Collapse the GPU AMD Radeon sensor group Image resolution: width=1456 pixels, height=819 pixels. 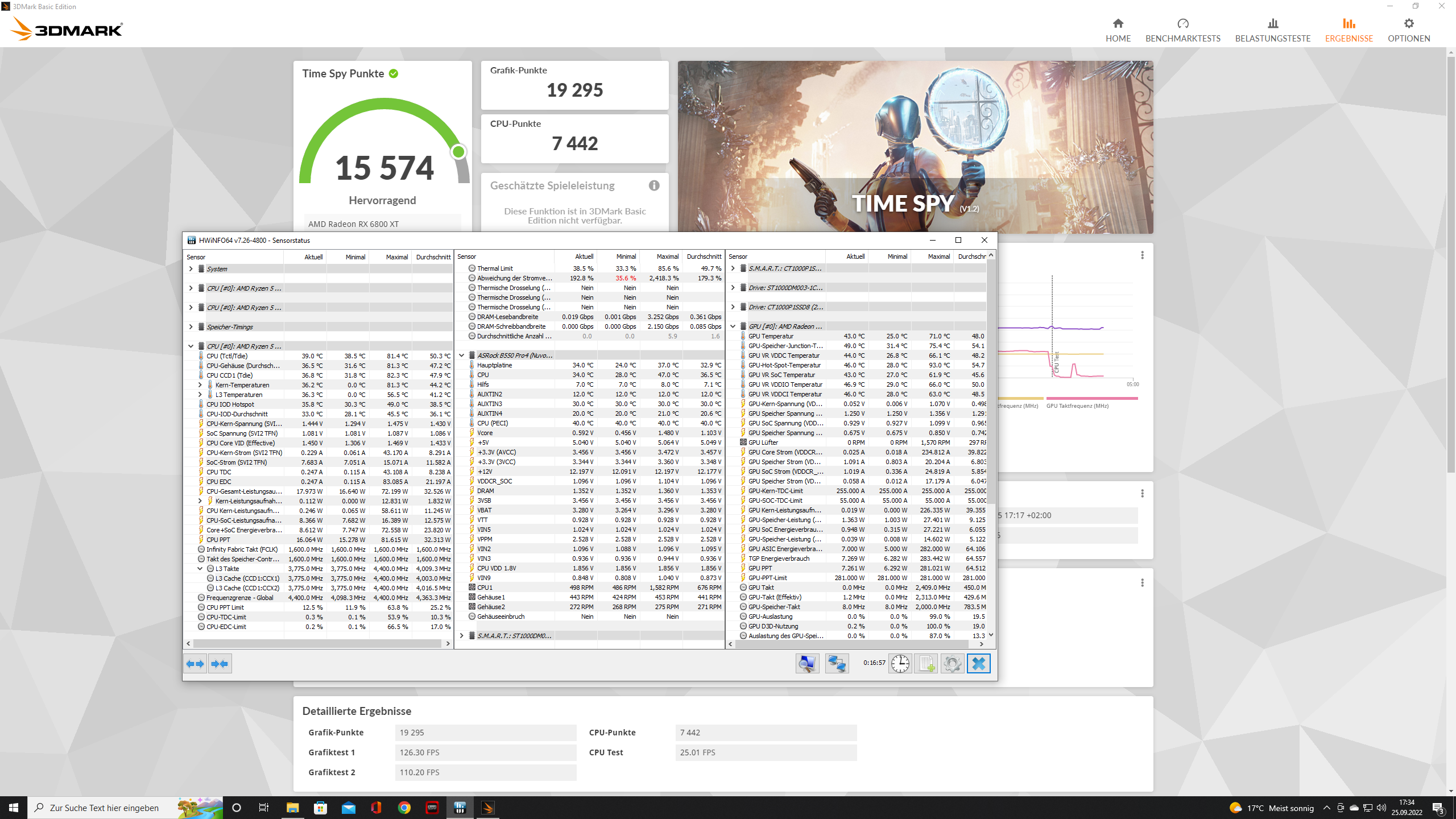[734, 326]
